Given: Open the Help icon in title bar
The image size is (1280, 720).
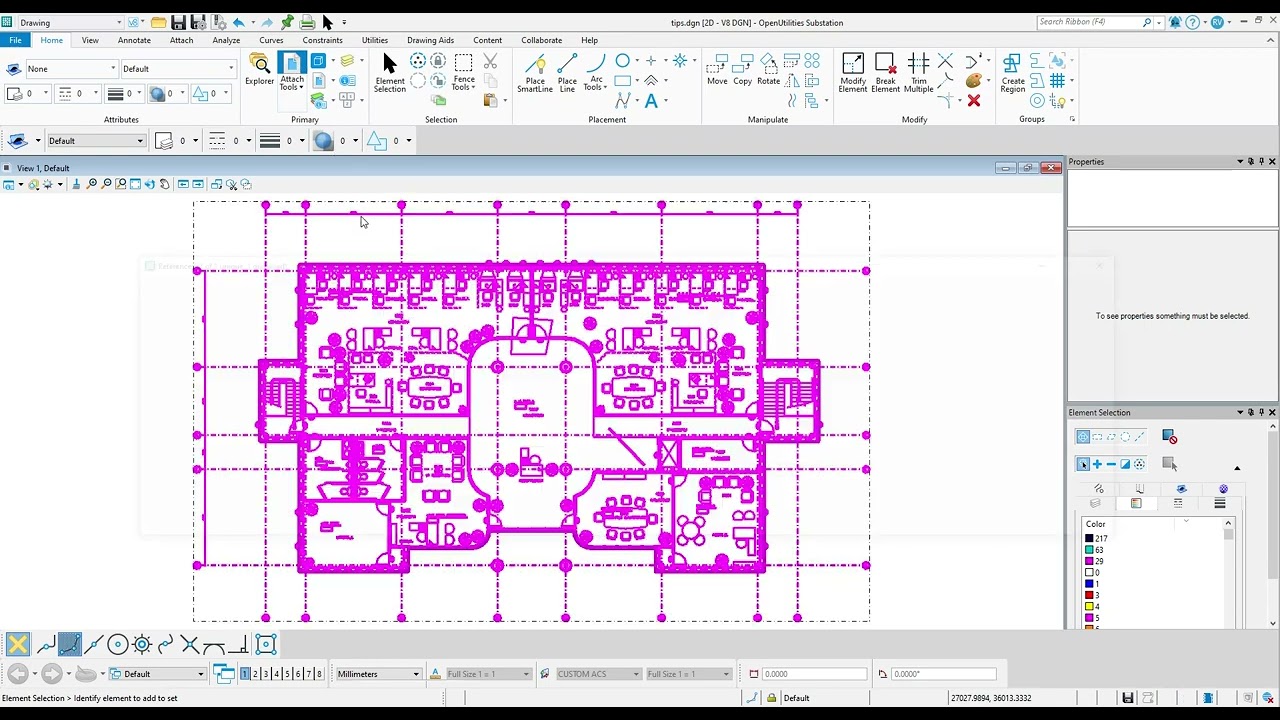Looking at the screenshot, I should pos(1192,22).
